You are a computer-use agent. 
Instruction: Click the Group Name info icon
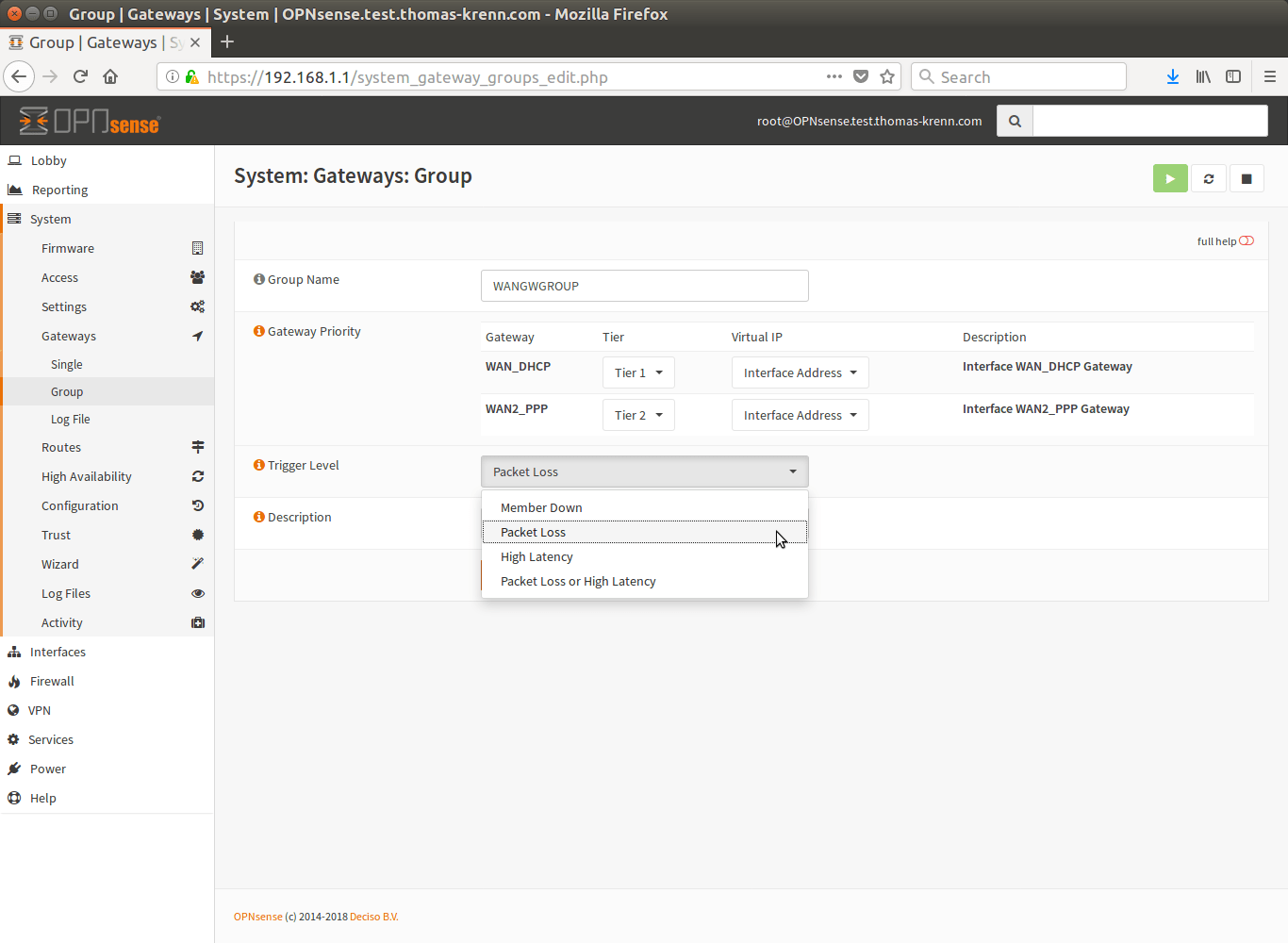point(258,279)
